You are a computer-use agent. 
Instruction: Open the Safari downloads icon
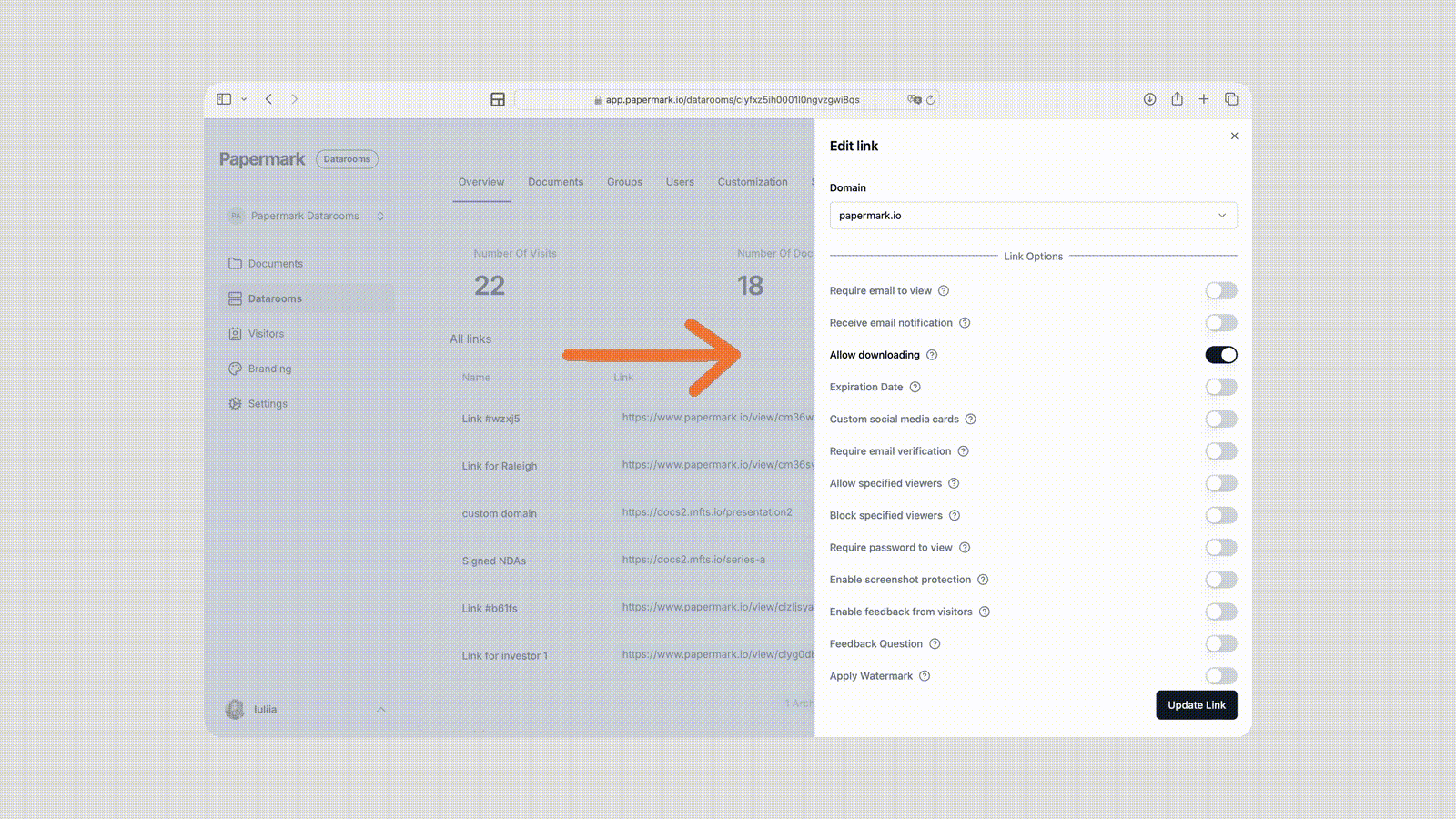[x=1150, y=99]
